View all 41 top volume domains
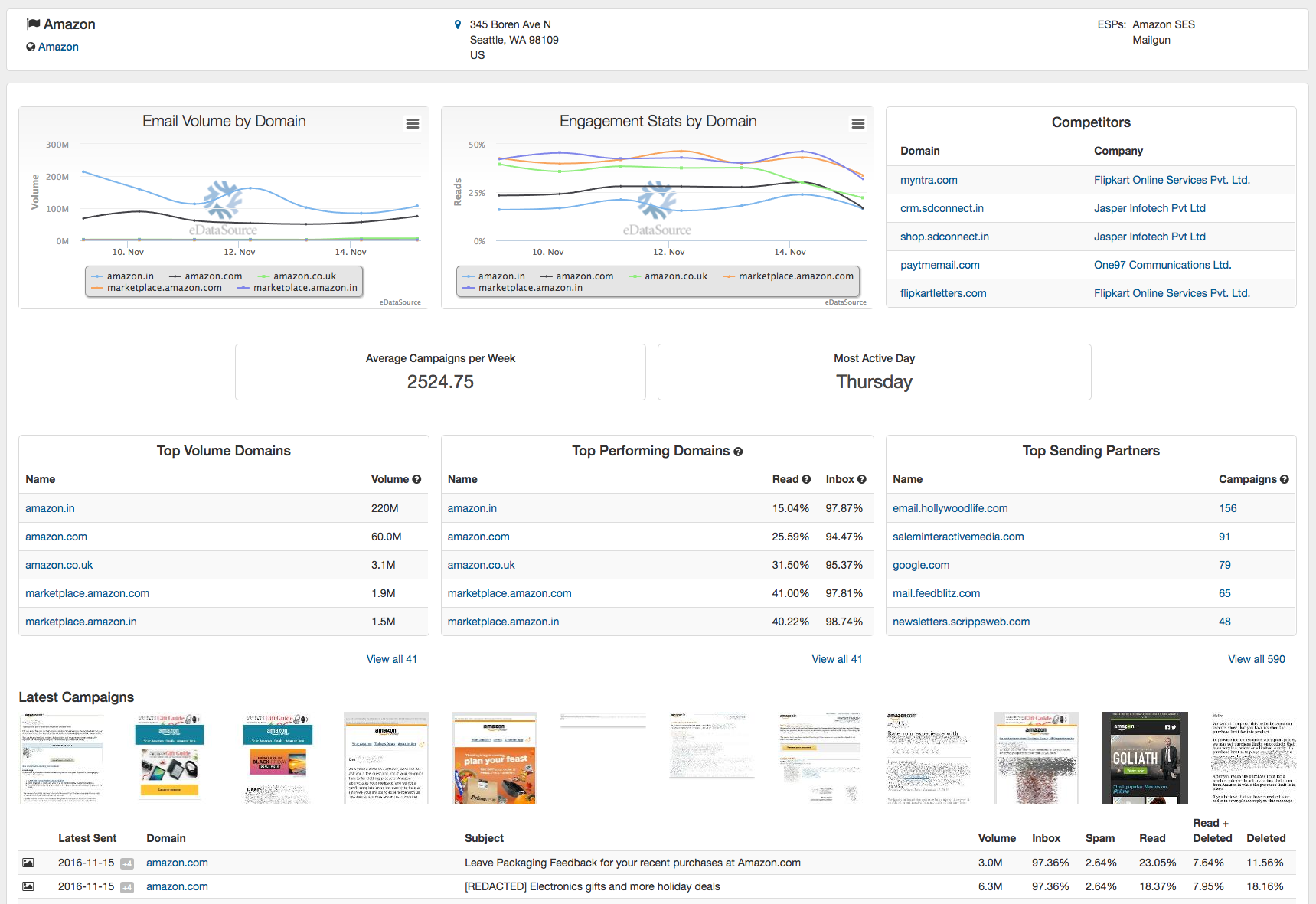The width and height of the screenshot is (1316, 904). (391, 659)
